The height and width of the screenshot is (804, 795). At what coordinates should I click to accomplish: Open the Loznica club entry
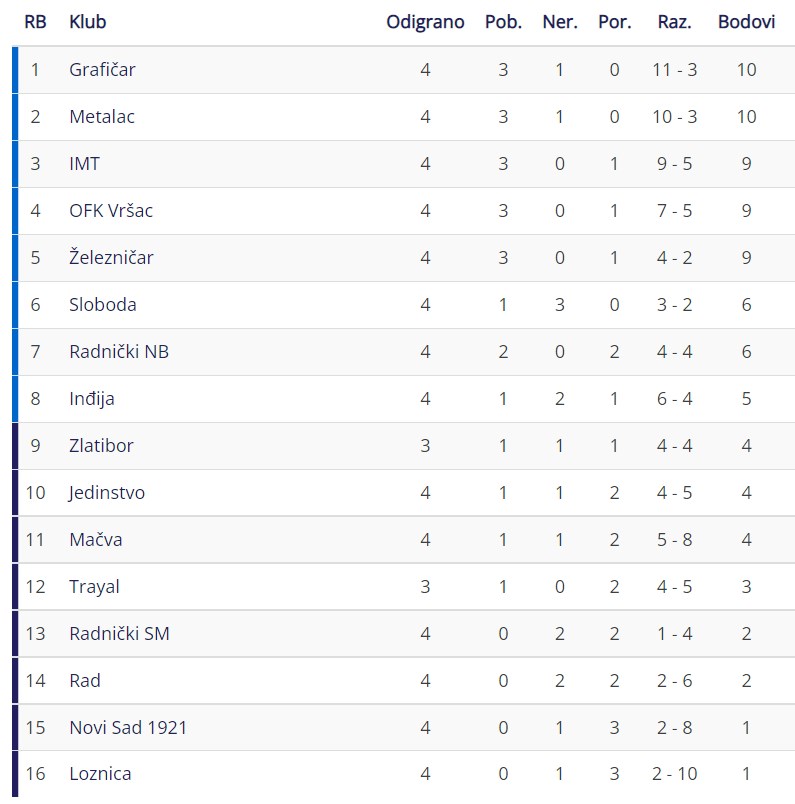[x=100, y=774]
